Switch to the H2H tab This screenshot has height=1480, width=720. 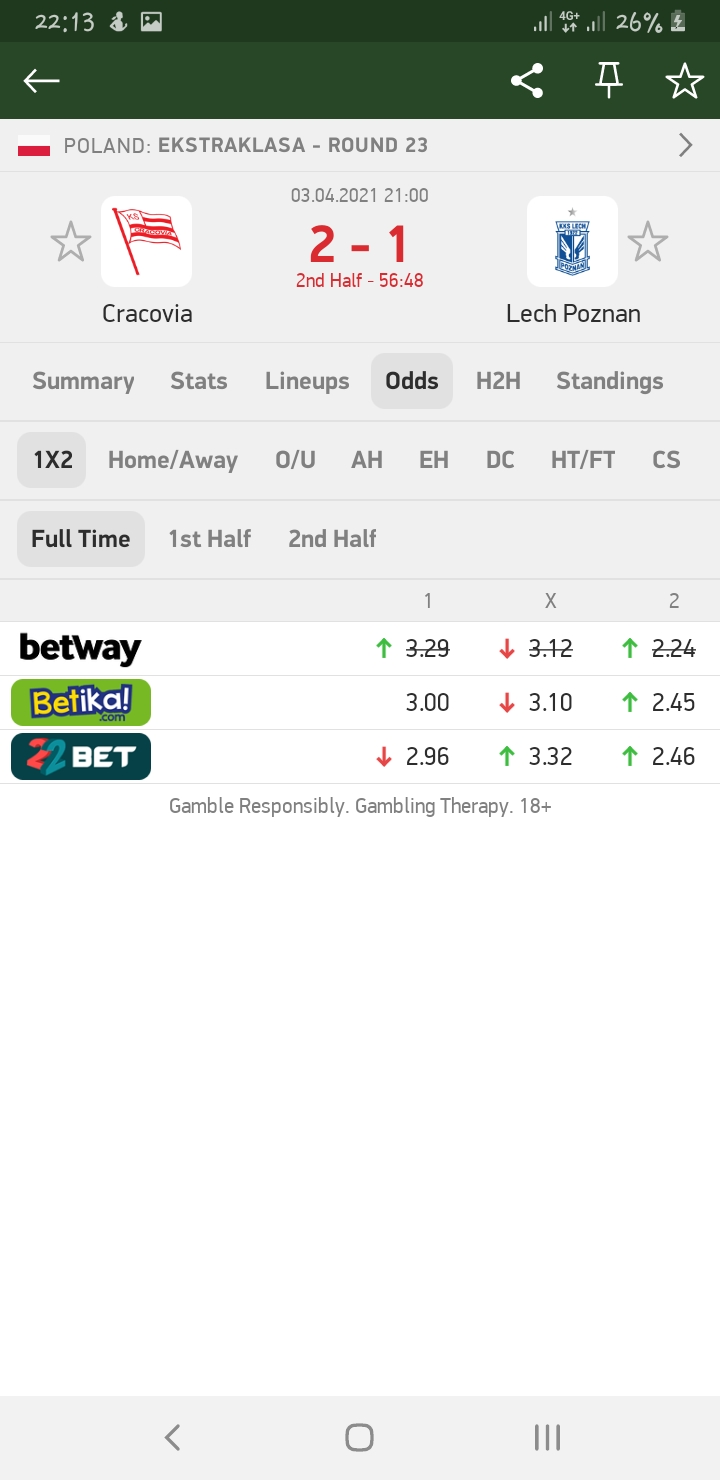[498, 381]
